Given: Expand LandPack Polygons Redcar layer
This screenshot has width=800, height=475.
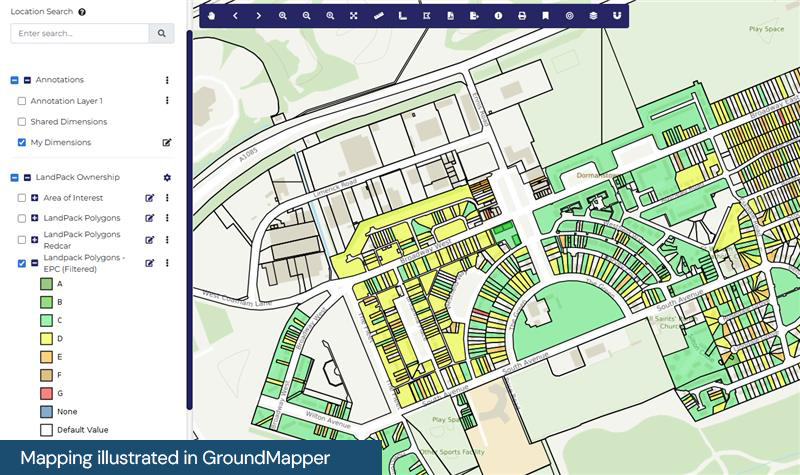Looking at the screenshot, I should click(35, 240).
